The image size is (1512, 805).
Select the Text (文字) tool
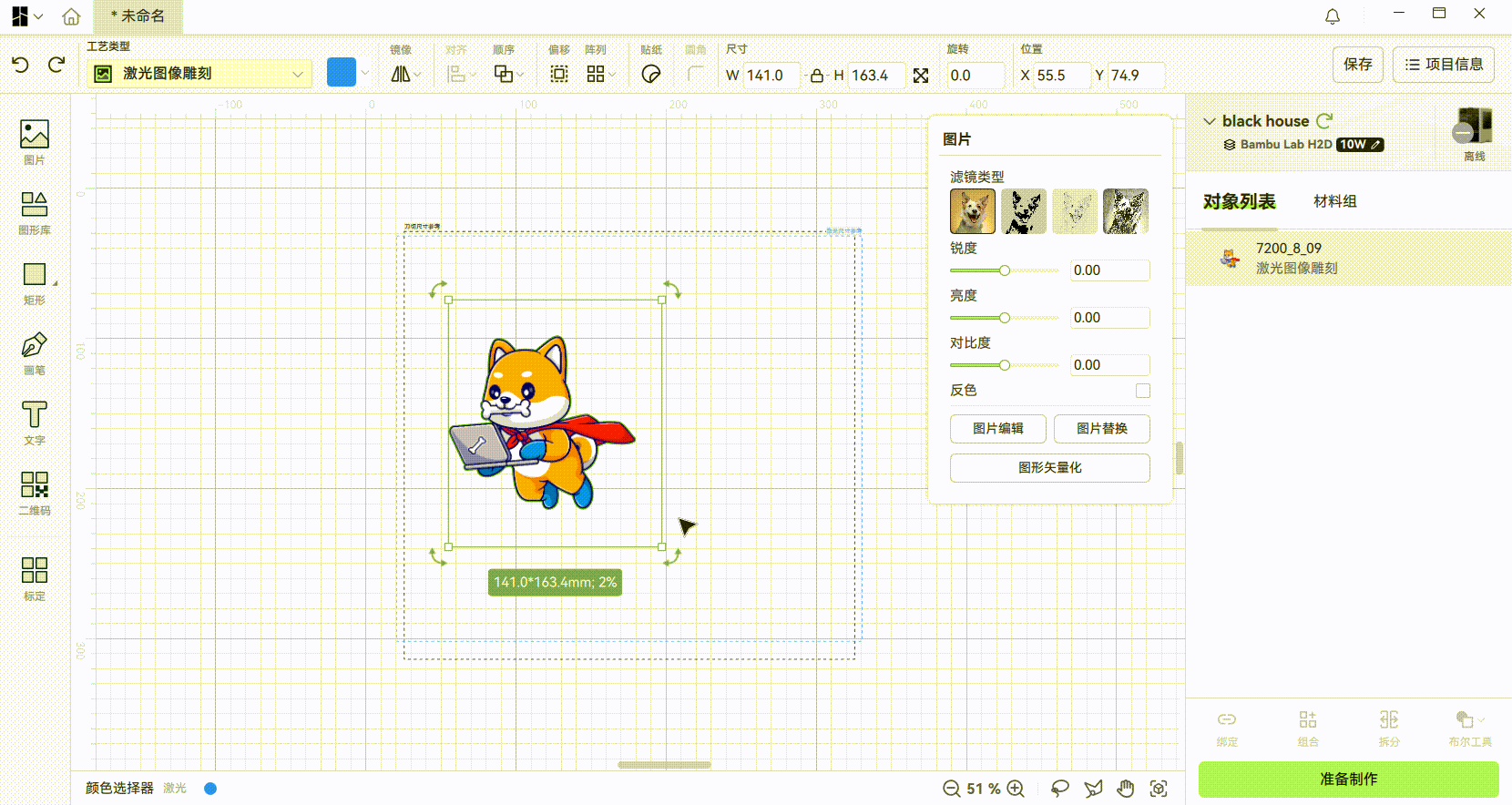[35, 423]
